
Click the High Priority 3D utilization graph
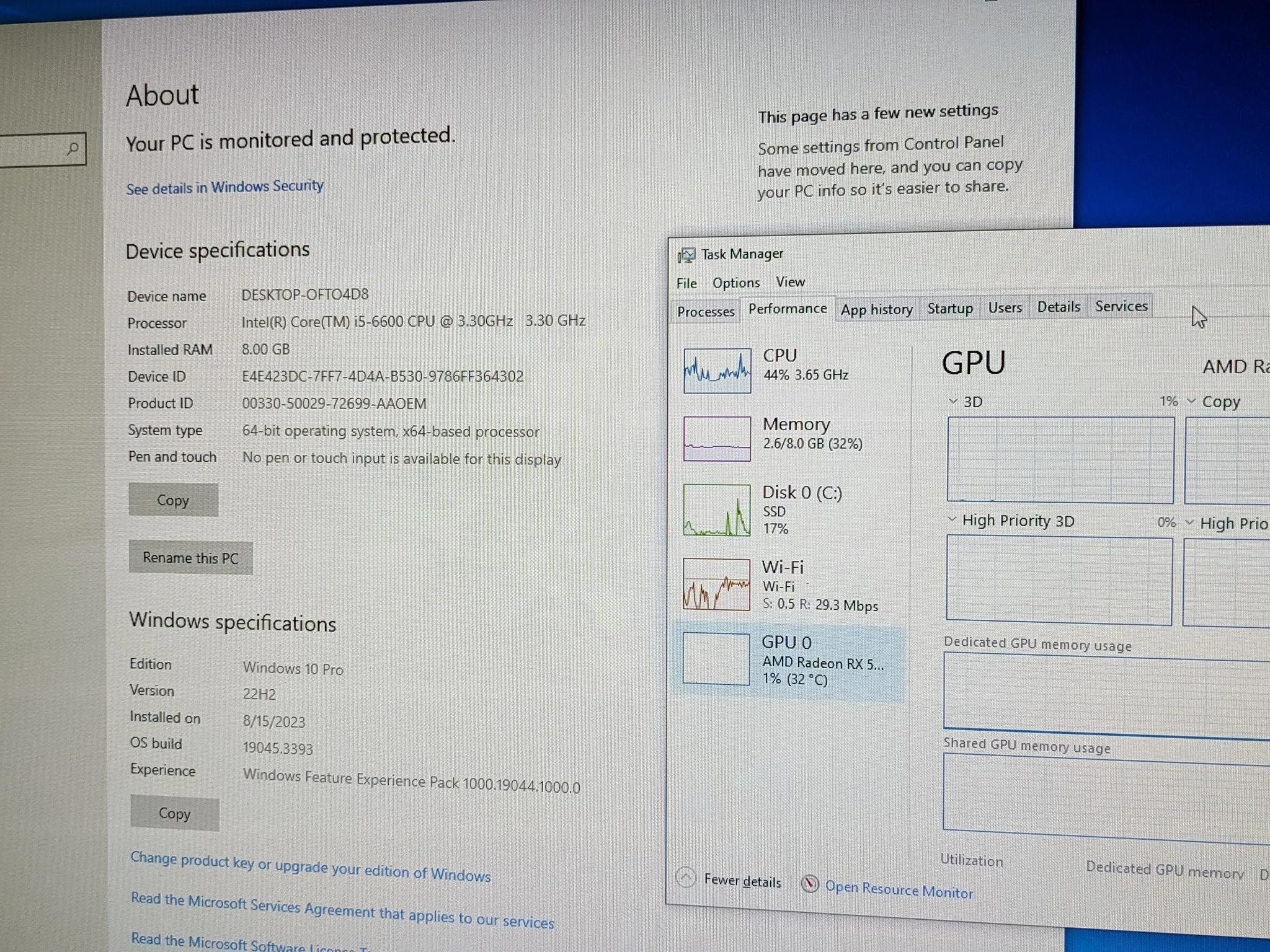tap(1059, 580)
